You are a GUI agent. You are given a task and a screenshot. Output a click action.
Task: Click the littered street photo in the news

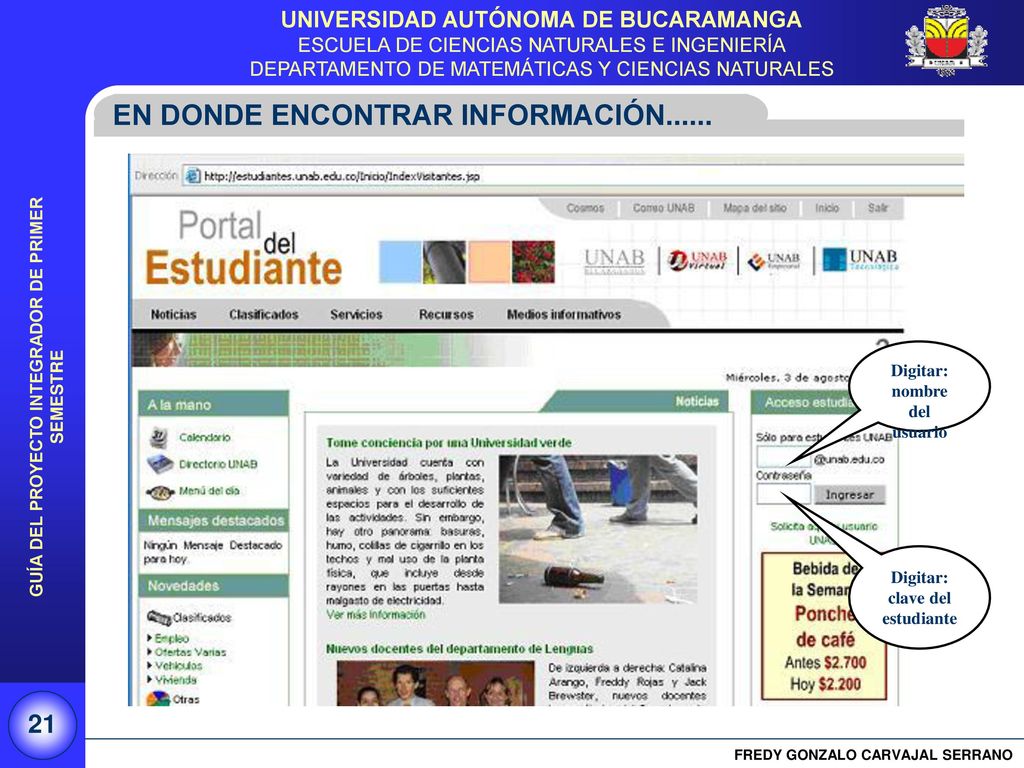point(598,529)
